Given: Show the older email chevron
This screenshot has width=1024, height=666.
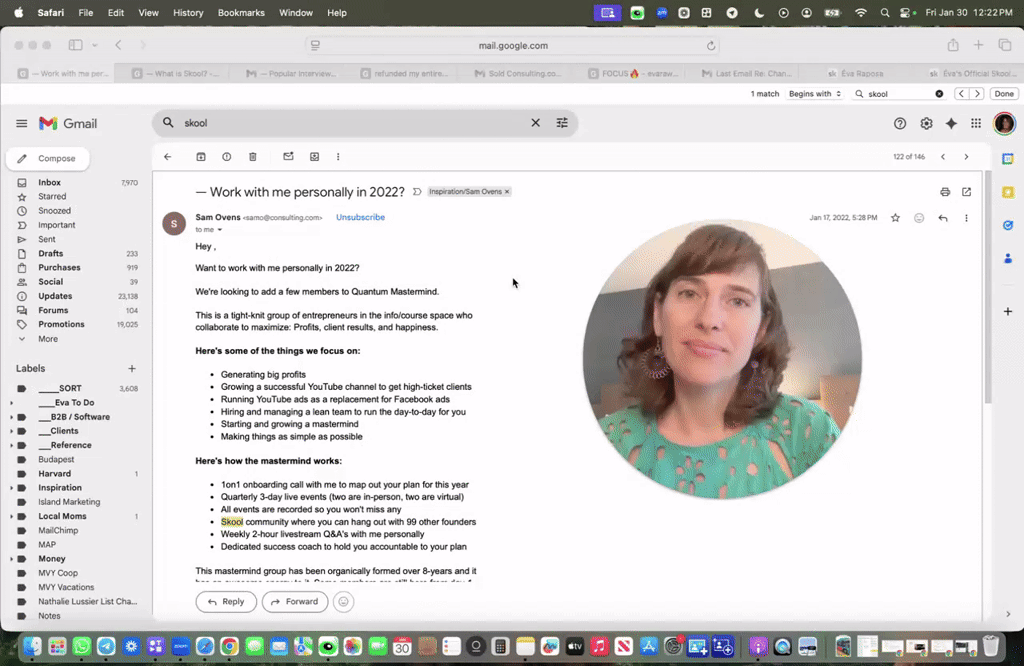Looking at the screenshot, I should coord(966,157).
